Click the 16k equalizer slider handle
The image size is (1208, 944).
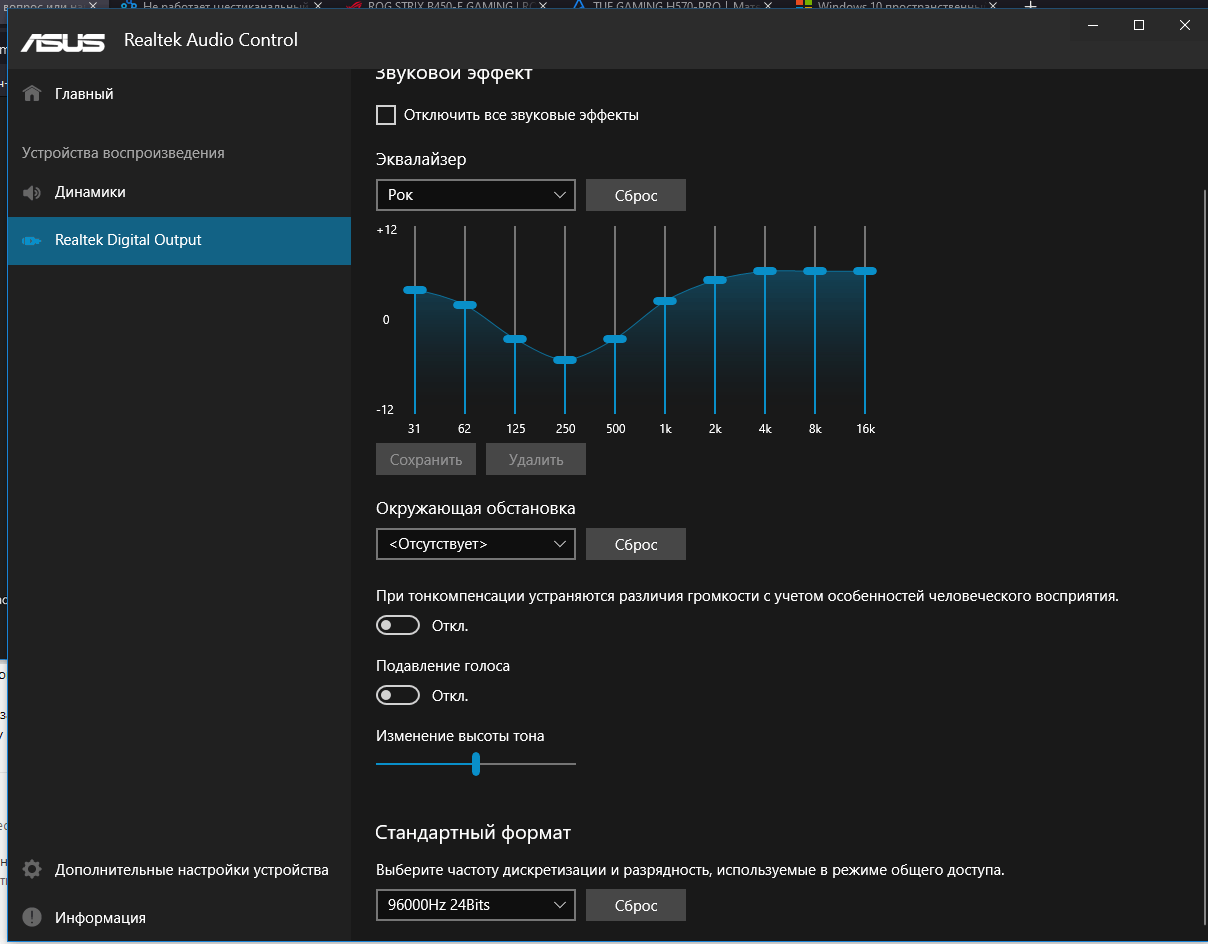coord(865,271)
